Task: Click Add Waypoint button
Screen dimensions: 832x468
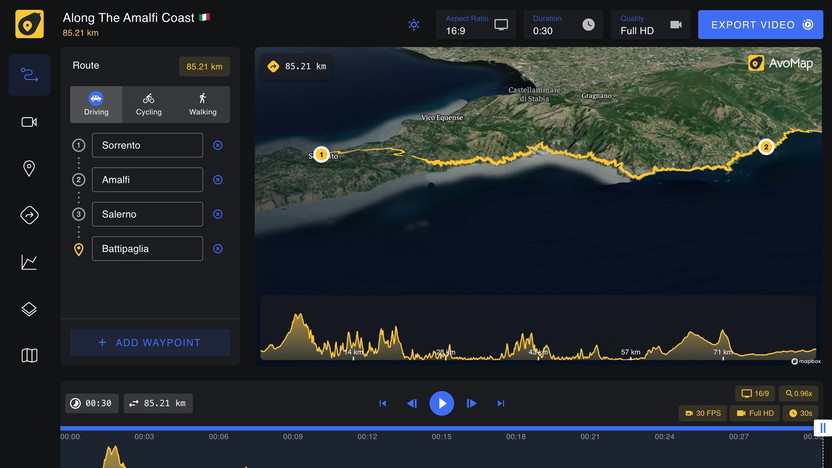Action: click(x=150, y=343)
